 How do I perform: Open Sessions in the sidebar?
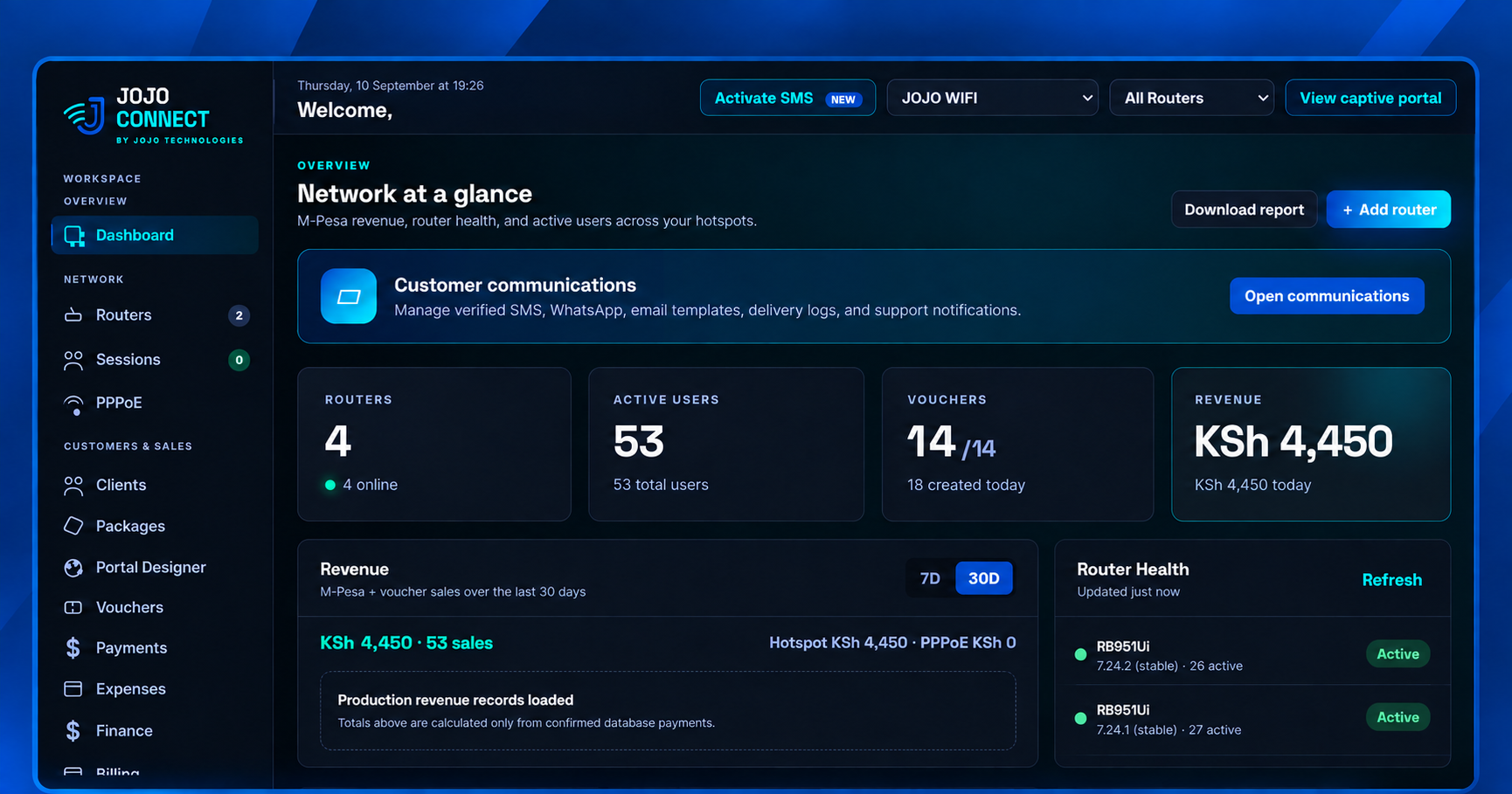coord(155,360)
